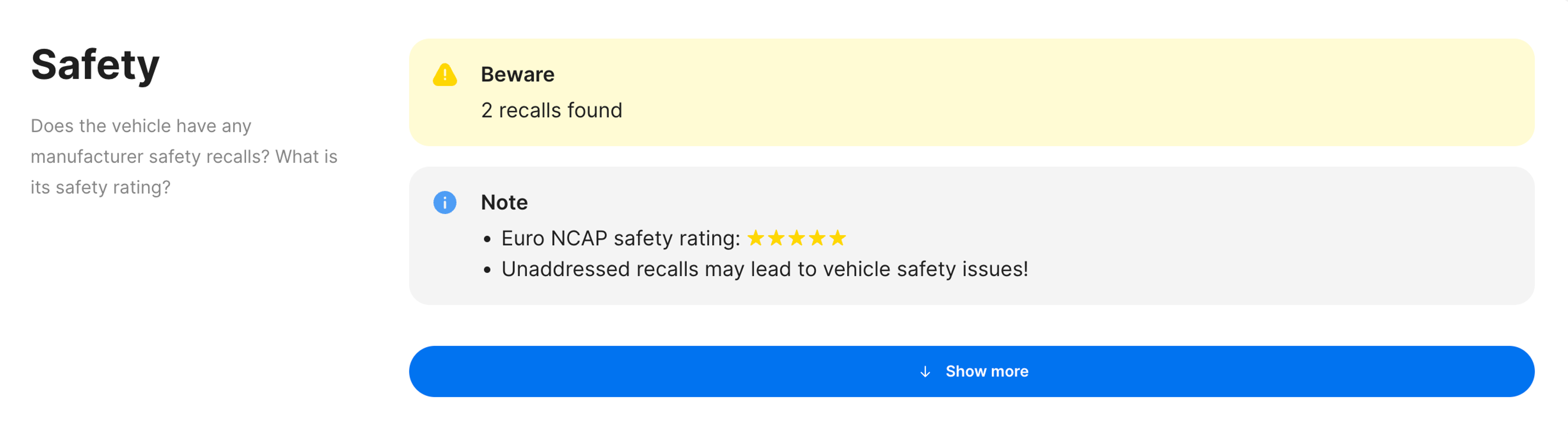This screenshot has width=1568, height=434.
Task: Click the manufacturer safety recalls description text
Action: (x=183, y=157)
